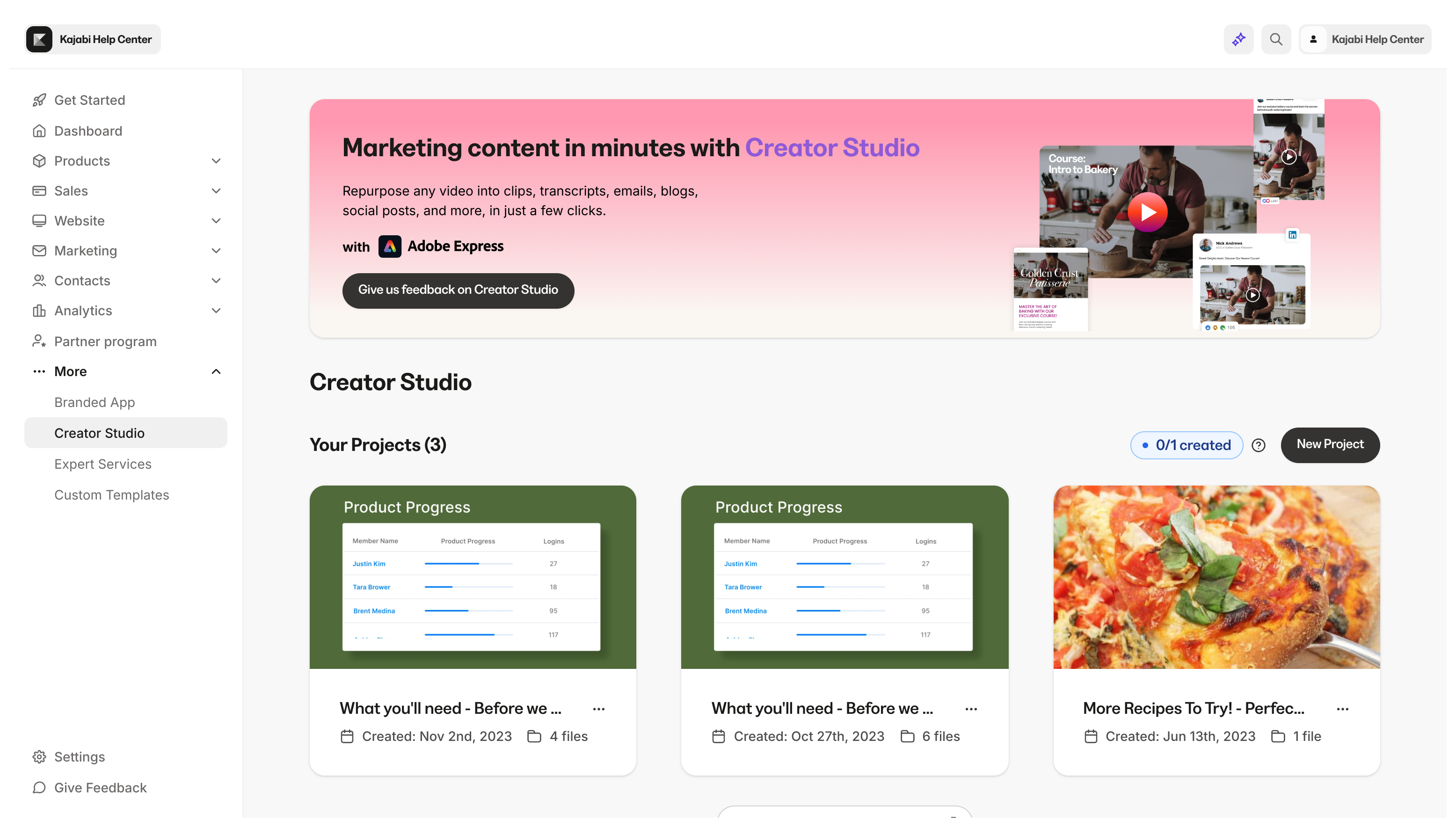Click the Oct 27th 'What you'll need' title
This screenshot has width=1456, height=827.
coord(822,708)
